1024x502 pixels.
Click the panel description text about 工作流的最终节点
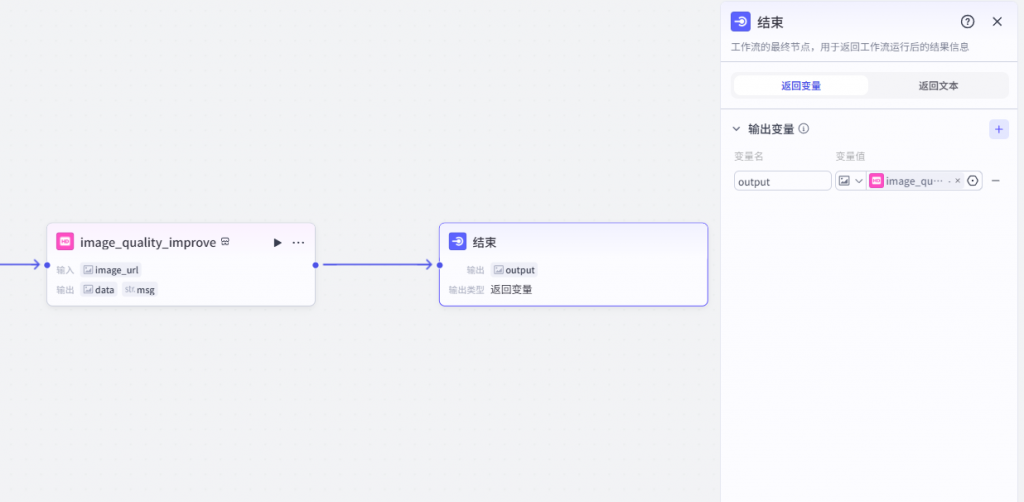(850, 47)
